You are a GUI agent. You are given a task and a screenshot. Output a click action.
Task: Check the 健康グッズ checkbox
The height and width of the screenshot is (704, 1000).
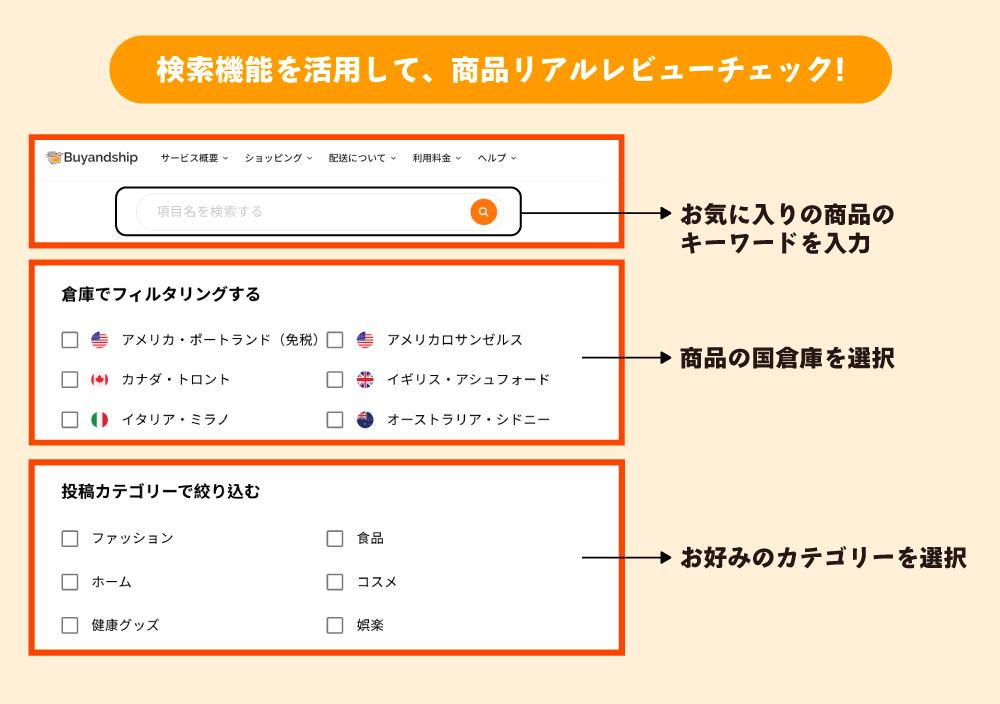(70, 626)
